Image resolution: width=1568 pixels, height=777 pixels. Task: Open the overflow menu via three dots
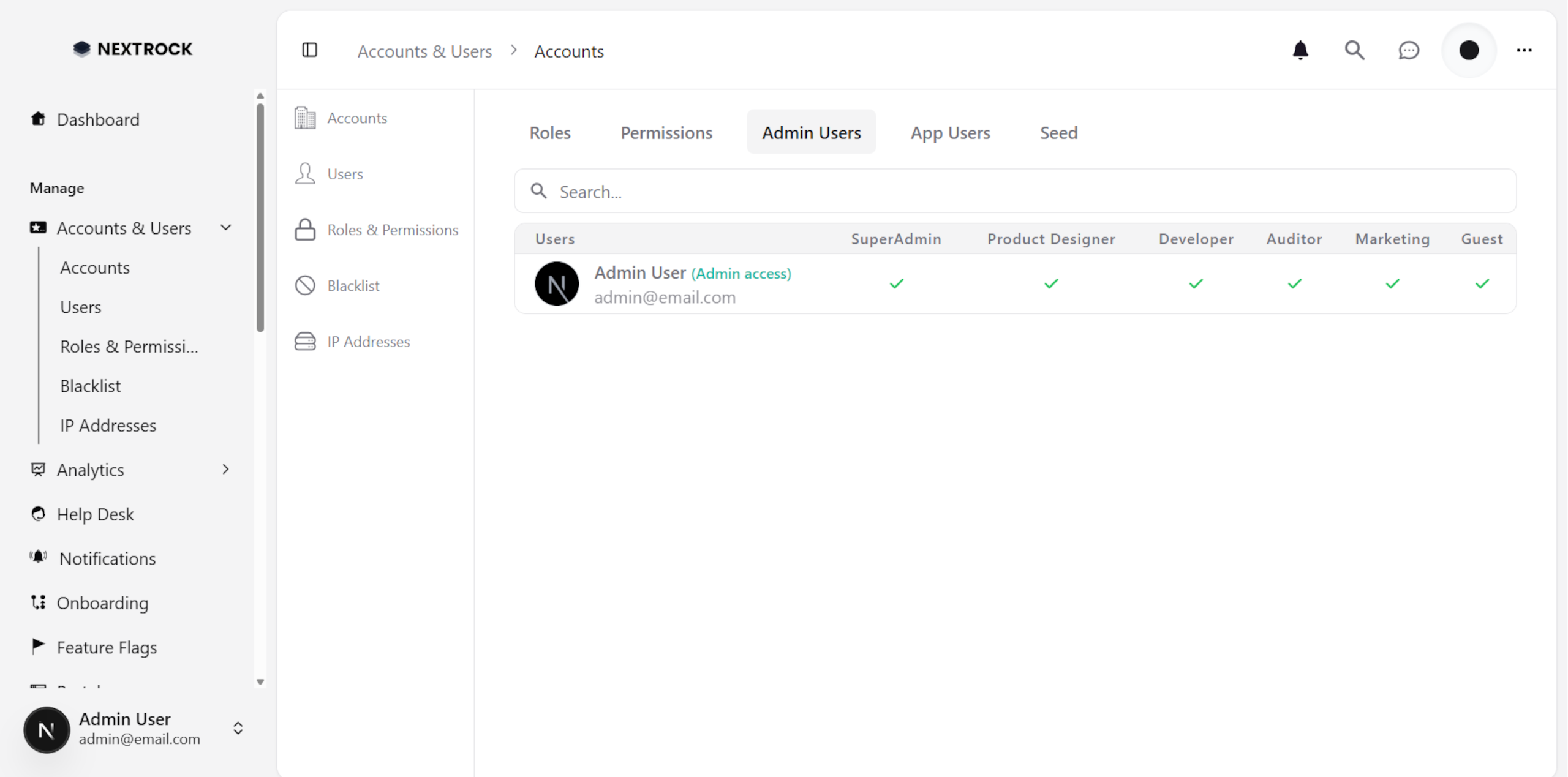tap(1525, 50)
